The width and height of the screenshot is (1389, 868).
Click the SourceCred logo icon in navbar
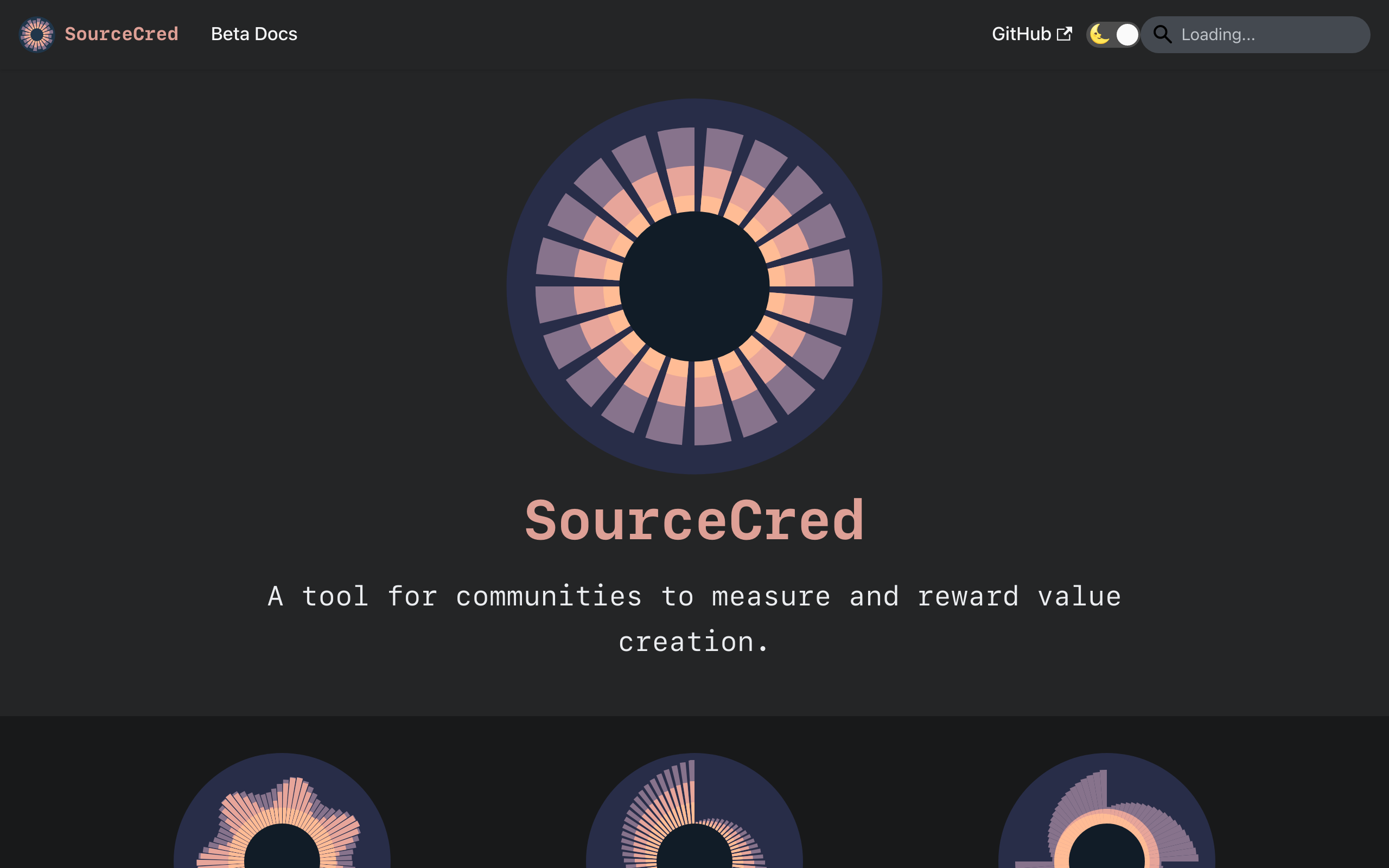pos(37,34)
